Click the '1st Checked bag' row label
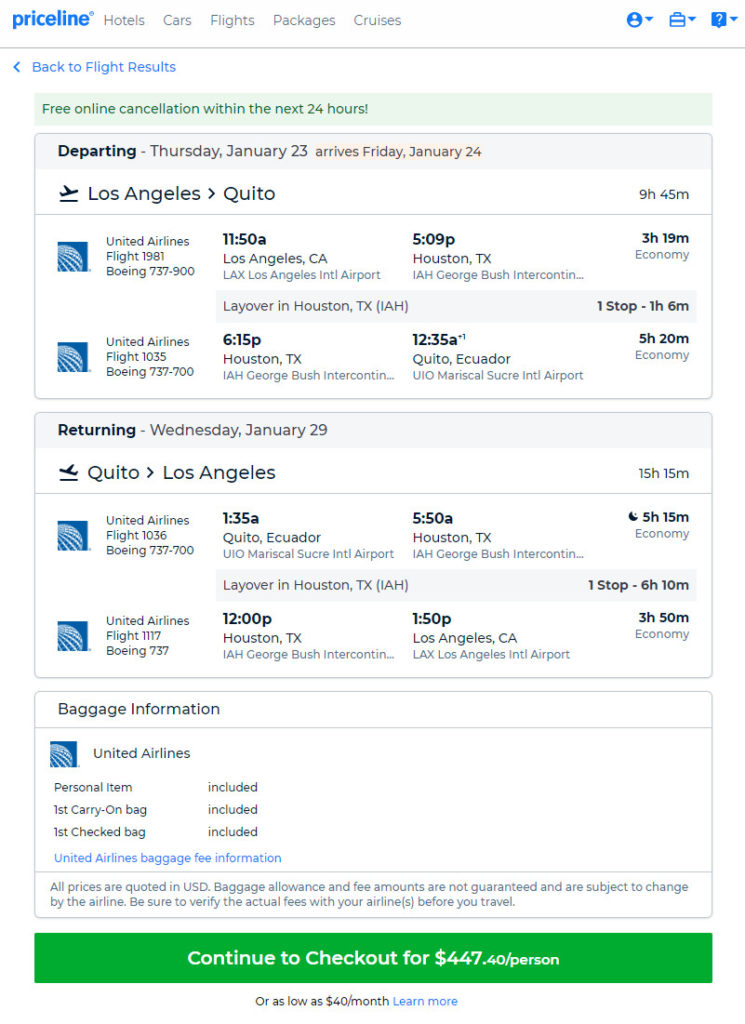This screenshot has width=745, height=1024. pyautogui.click(x=99, y=831)
